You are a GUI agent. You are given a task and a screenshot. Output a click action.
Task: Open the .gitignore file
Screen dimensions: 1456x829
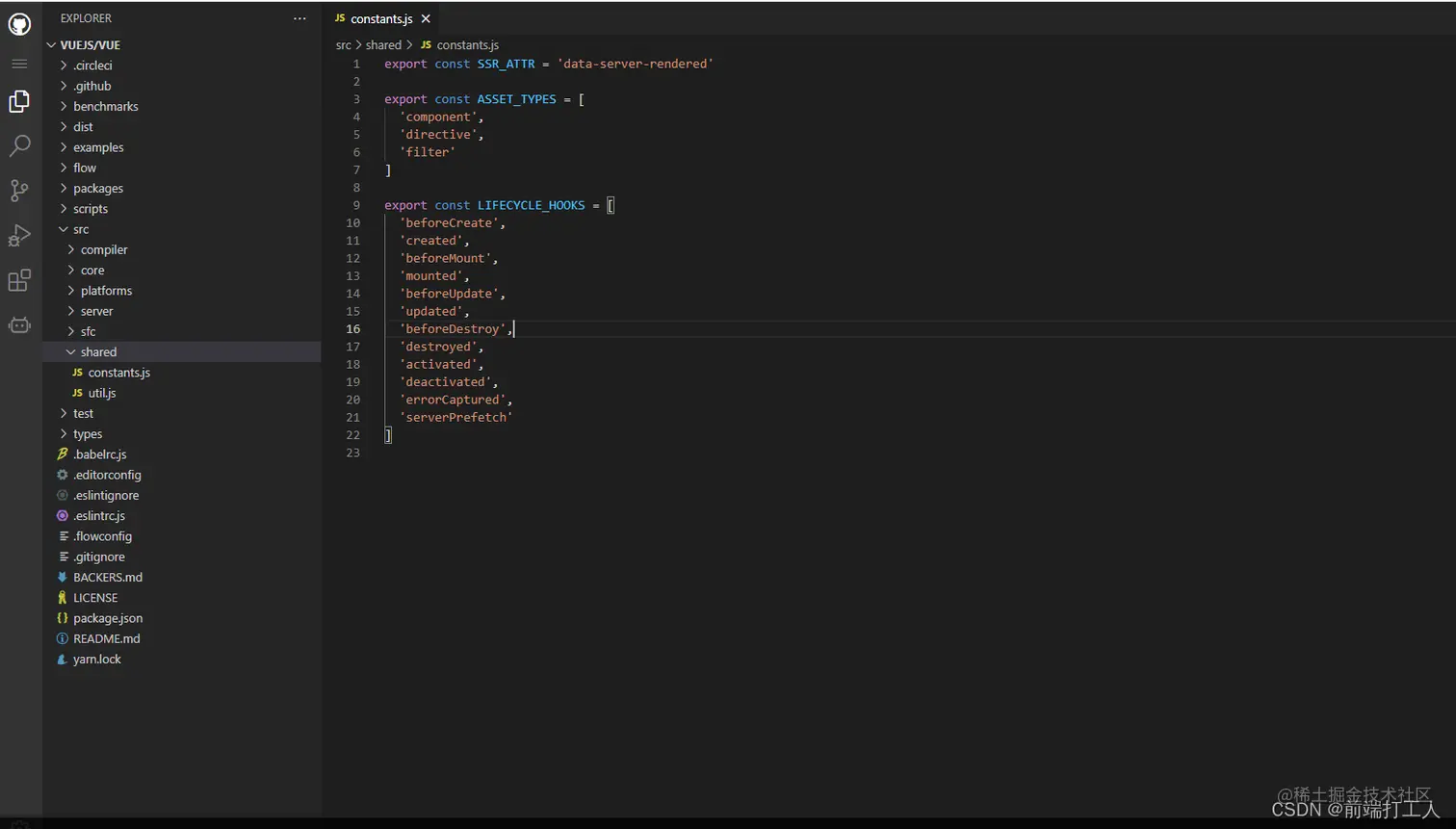[x=181, y=557]
